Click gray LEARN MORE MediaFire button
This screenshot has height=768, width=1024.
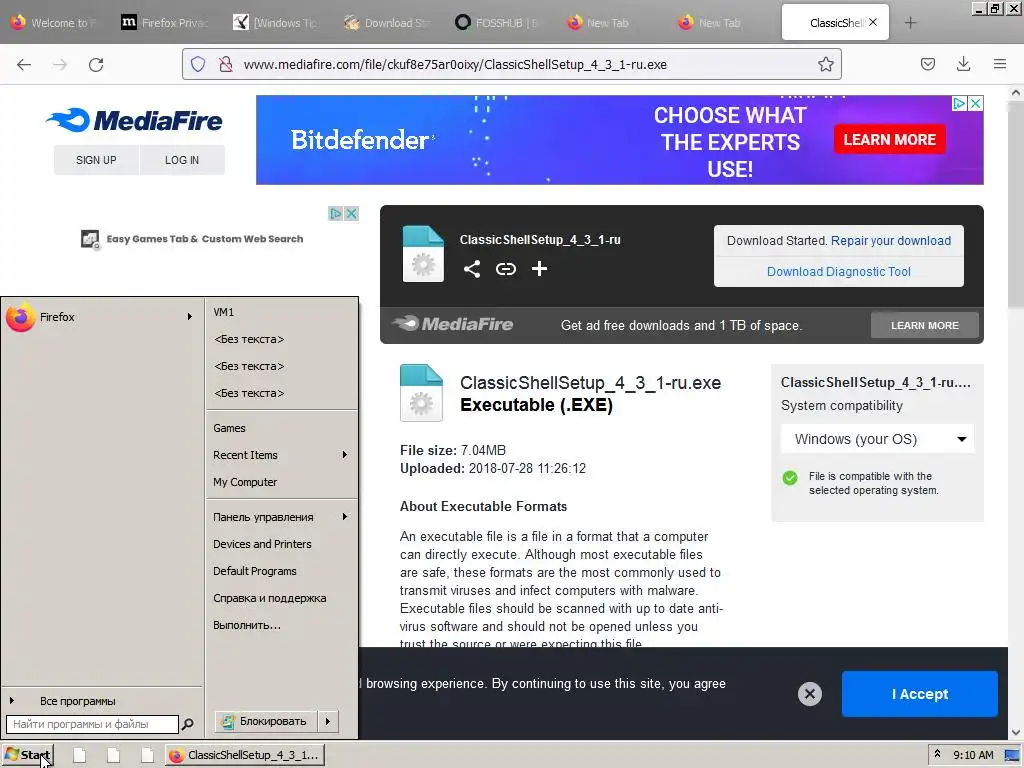pyautogui.click(x=925, y=325)
